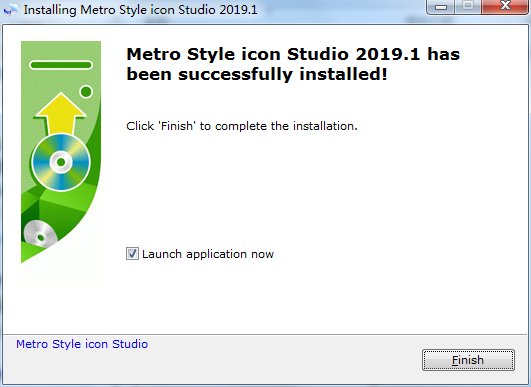
Task: Click the 'Launch application now' label text
Action: (x=208, y=254)
